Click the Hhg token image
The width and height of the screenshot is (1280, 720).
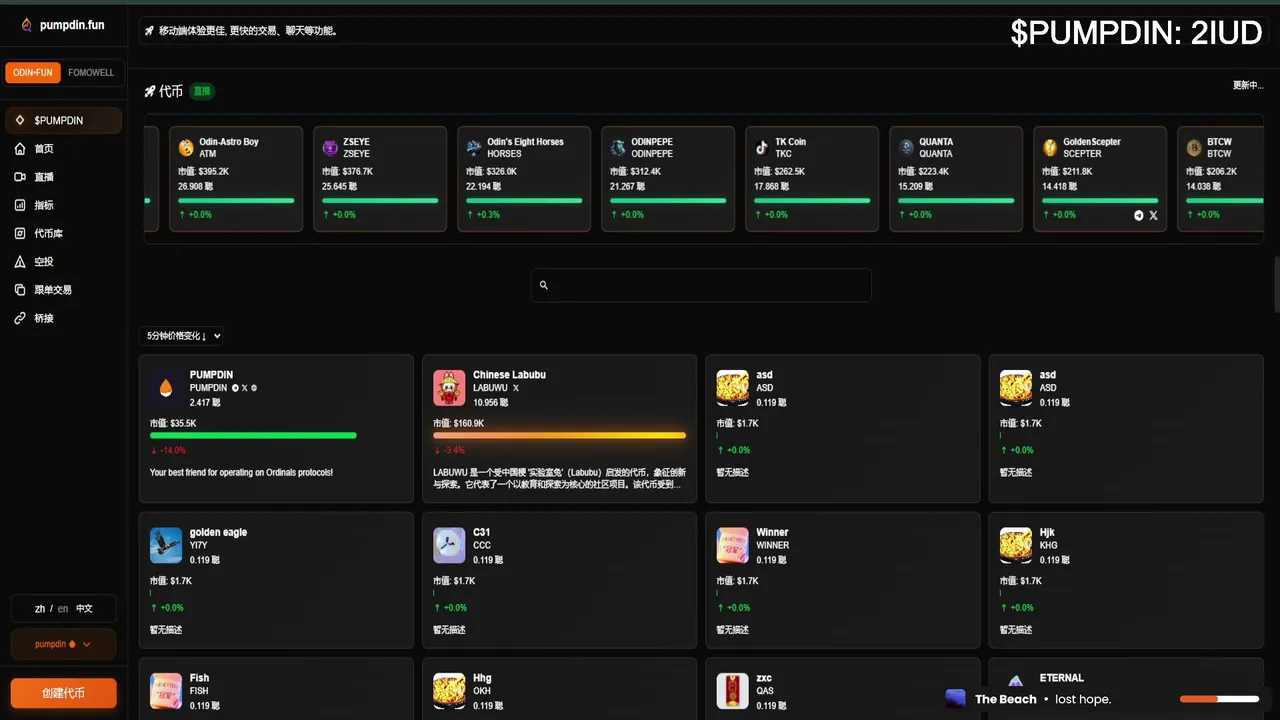[449, 691]
